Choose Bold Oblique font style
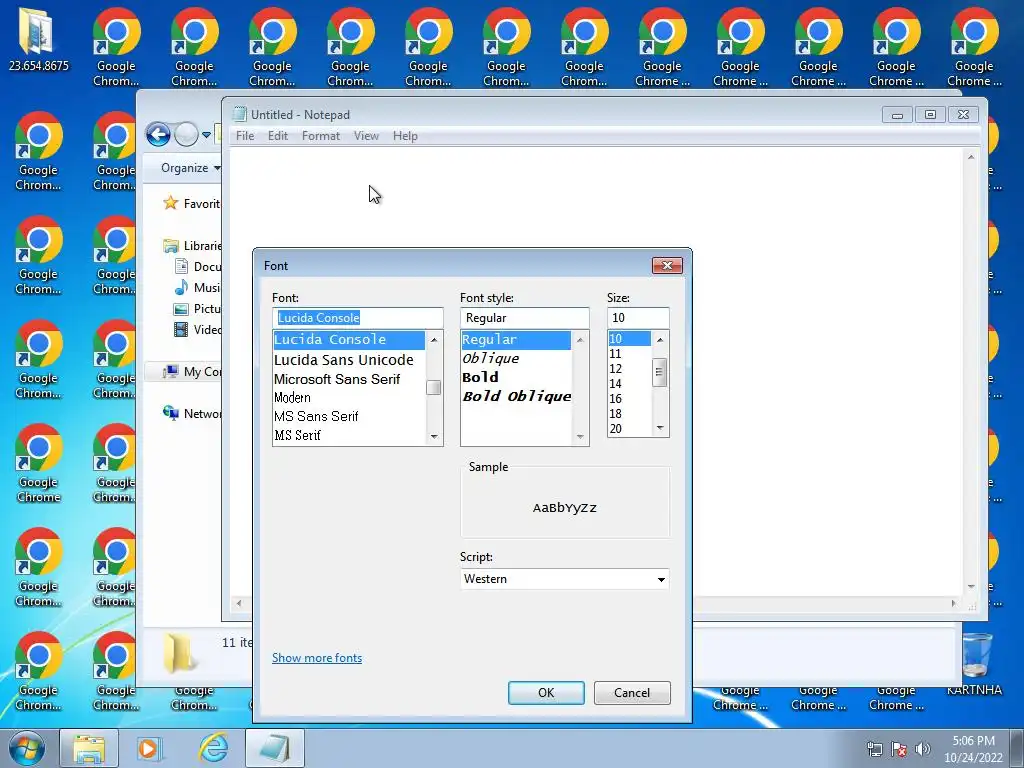 (x=517, y=396)
